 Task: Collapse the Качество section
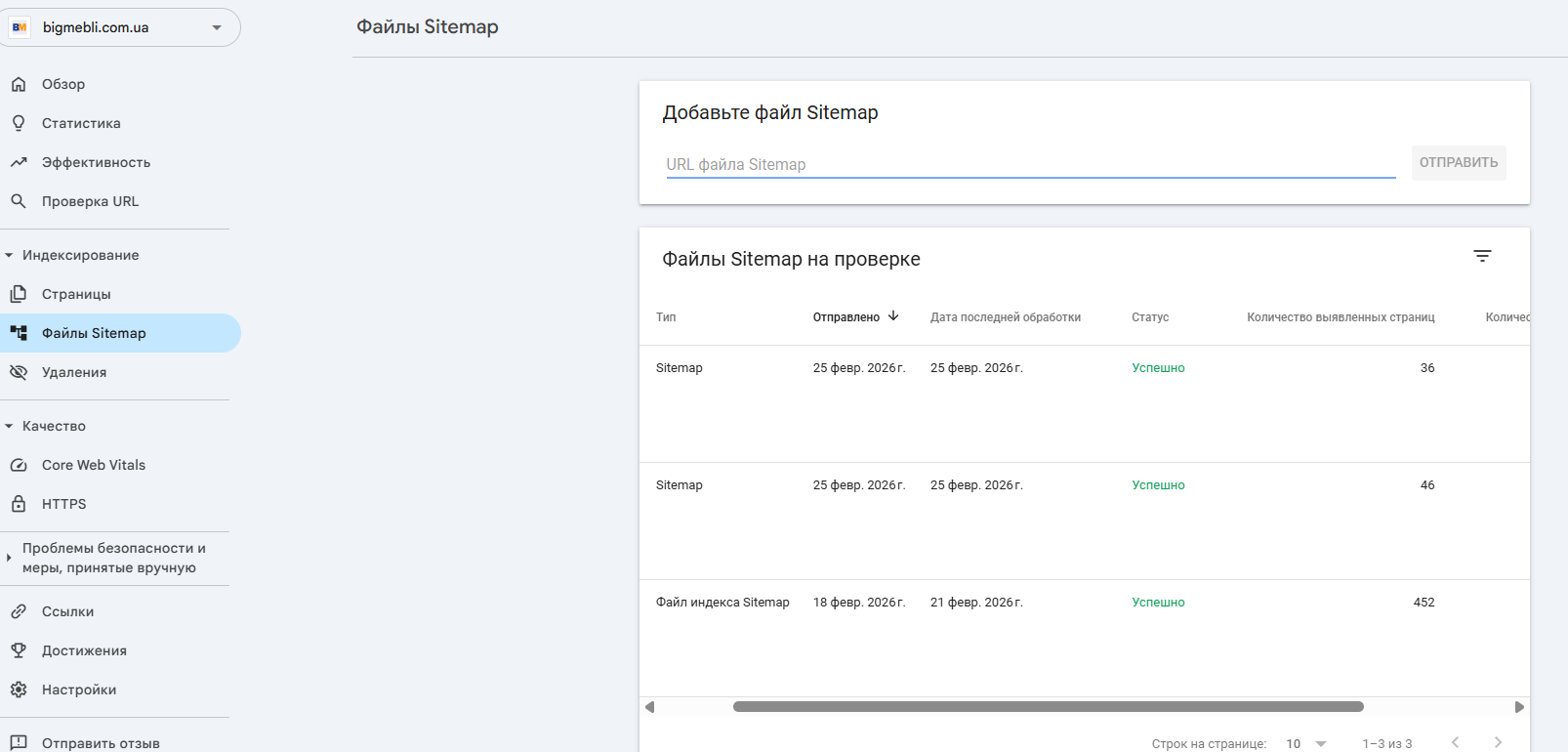pyautogui.click(x=9, y=426)
